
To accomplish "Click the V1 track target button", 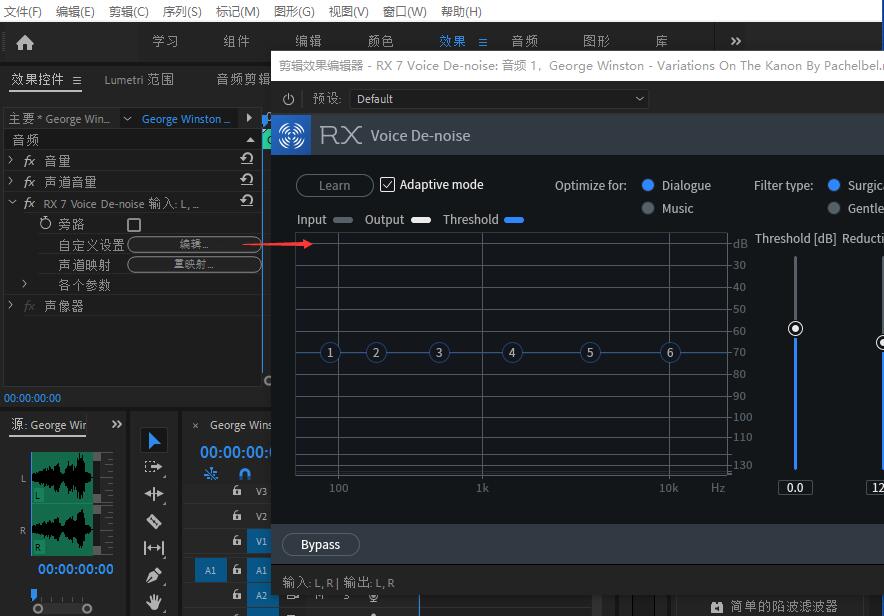I will click(261, 542).
